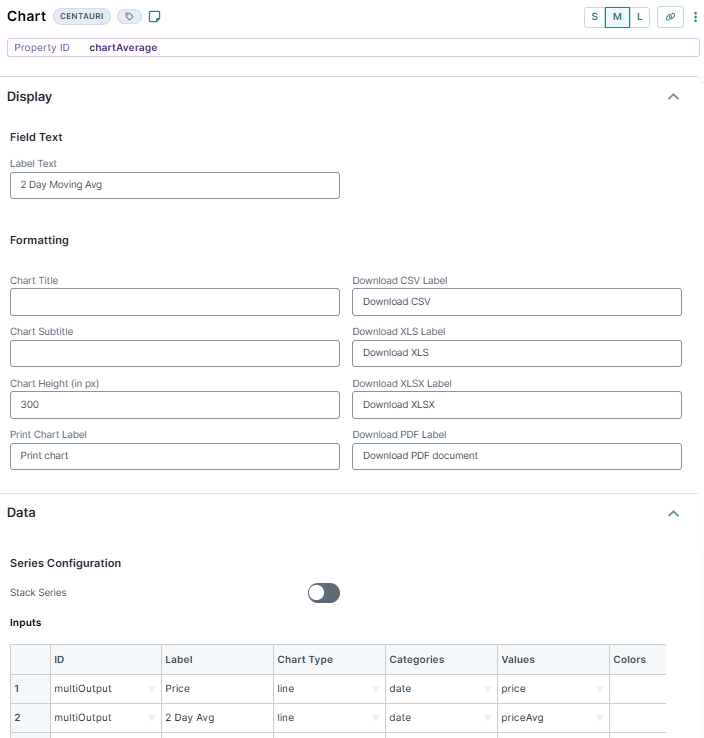Select the S size option
704x738 pixels.
(595, 17)
